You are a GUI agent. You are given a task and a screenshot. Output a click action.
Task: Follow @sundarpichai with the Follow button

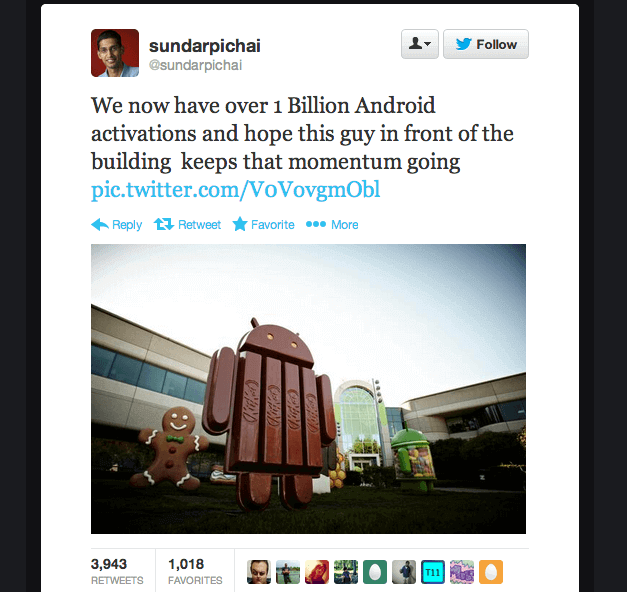tap(486, 44)
